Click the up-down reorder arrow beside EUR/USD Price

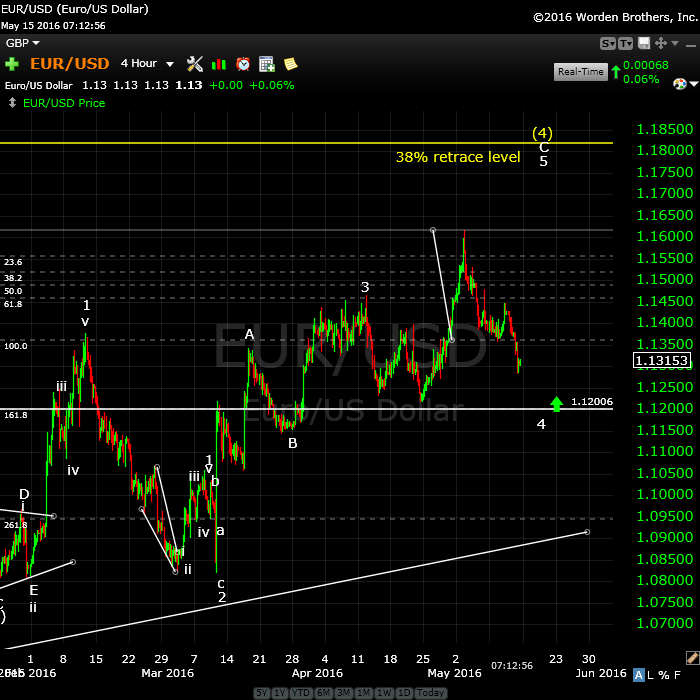click(12, 103)
